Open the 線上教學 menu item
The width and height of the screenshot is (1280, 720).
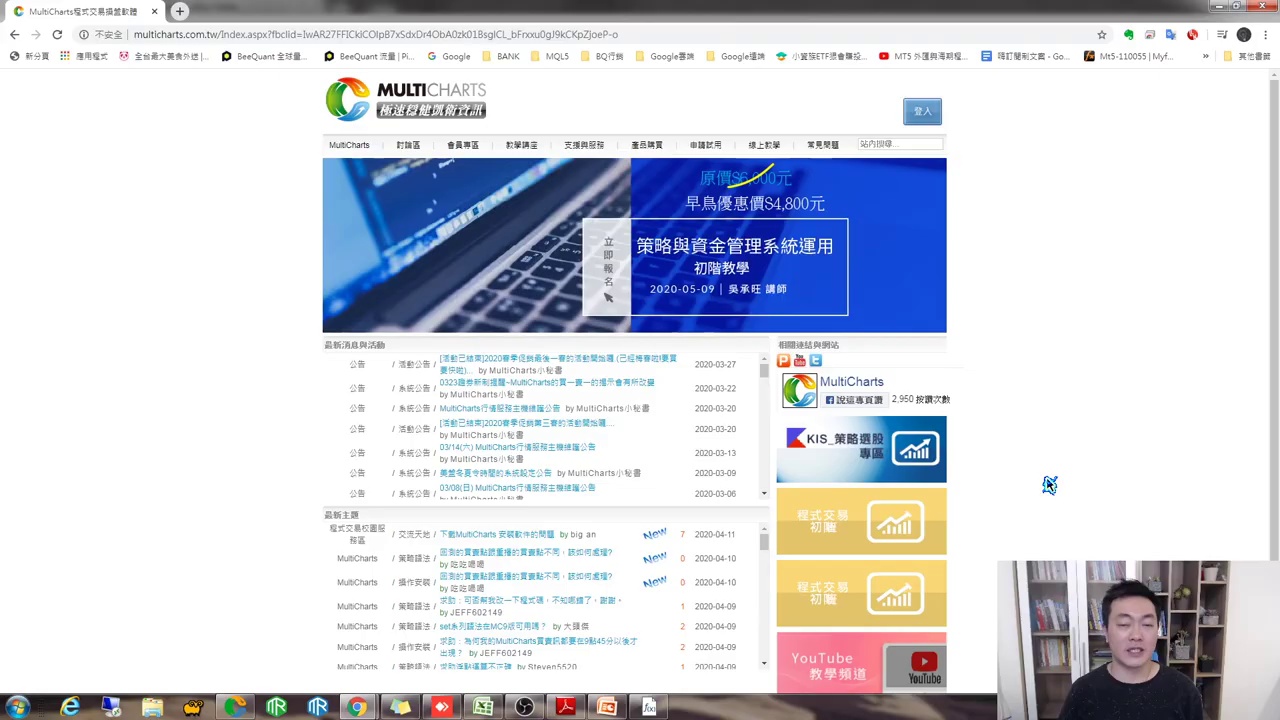click(x=764, y=145)
